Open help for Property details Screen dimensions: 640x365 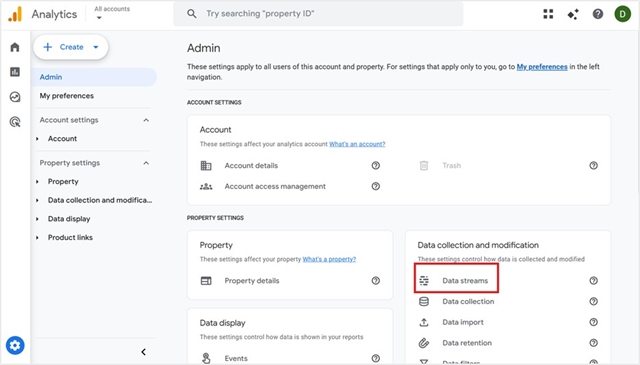376,280
